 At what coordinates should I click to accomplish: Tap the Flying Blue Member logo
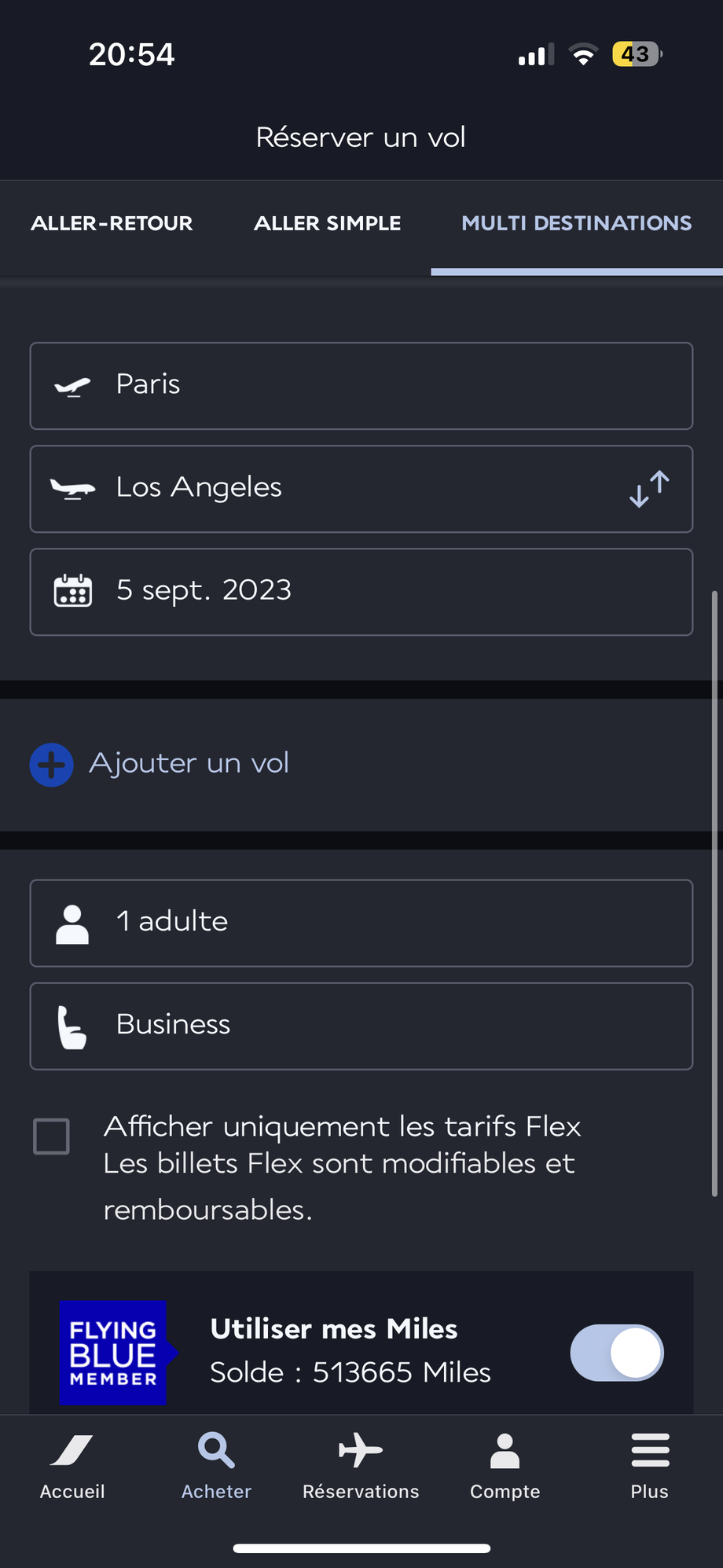point(113,1353)
